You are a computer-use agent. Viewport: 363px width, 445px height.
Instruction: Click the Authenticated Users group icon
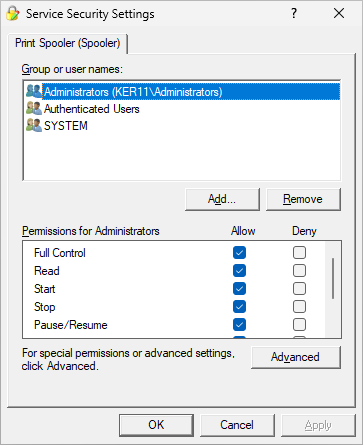pos(34,108)
